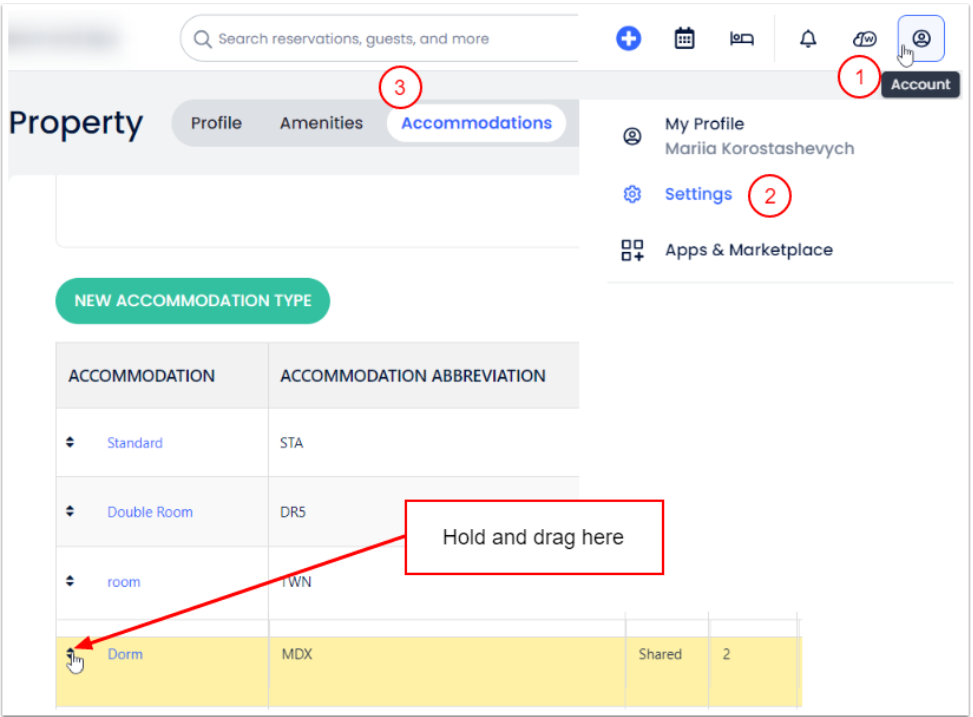
Task: Choose My Profile from account menu
Action: pyautogui.click(x=704, y=124)
